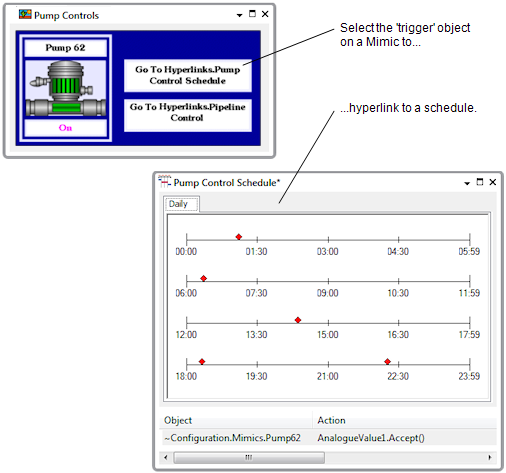Close the Pump Controls window

265,14
